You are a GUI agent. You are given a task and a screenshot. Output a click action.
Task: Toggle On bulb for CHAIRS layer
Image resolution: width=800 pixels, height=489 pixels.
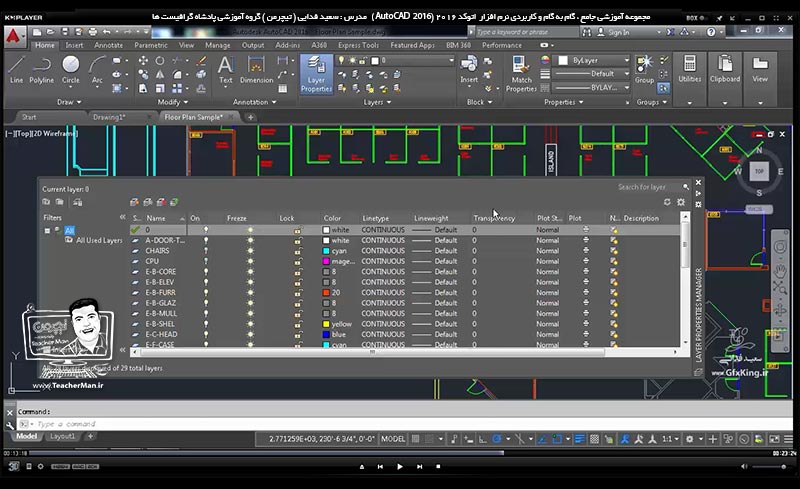pos(206,251)
